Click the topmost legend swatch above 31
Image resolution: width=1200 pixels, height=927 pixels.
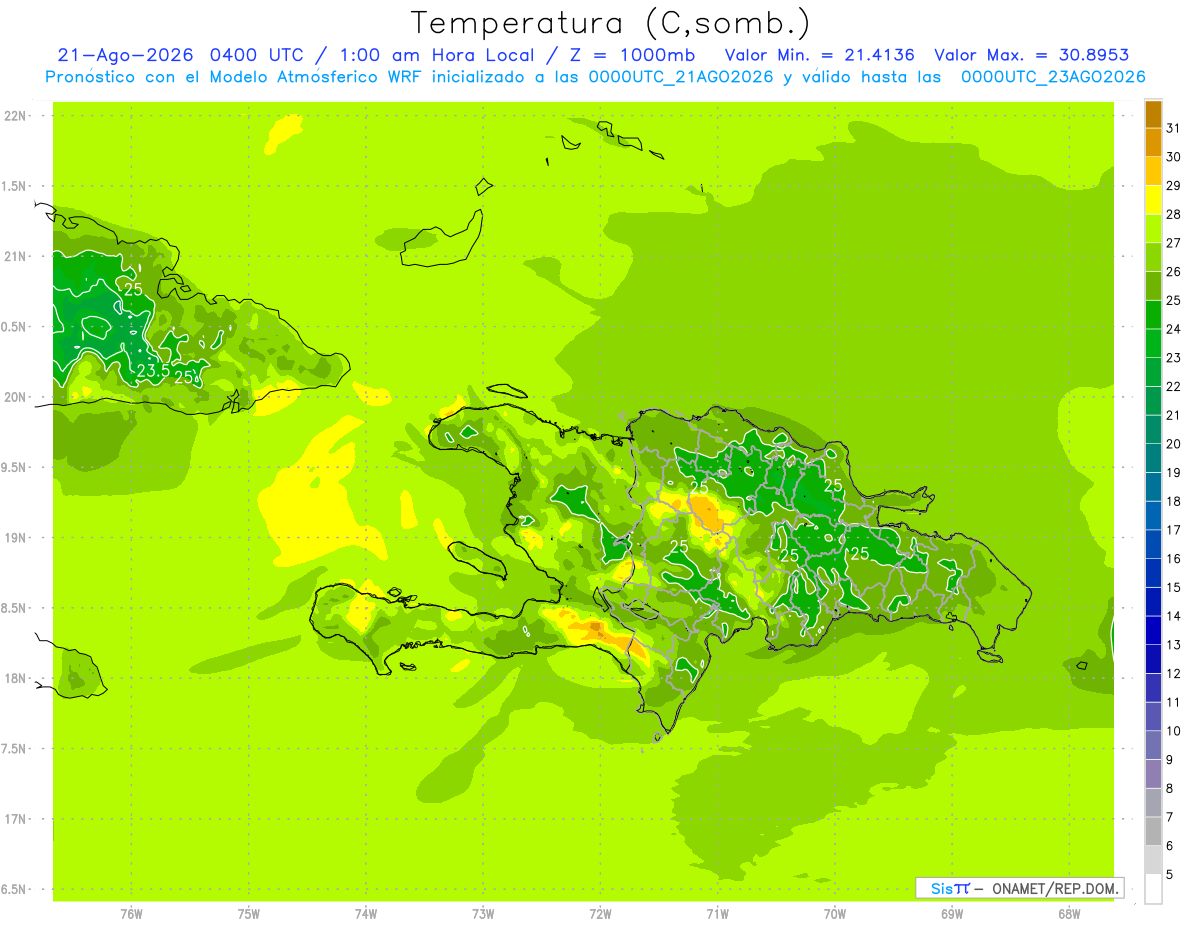(x=1153, y=114)
